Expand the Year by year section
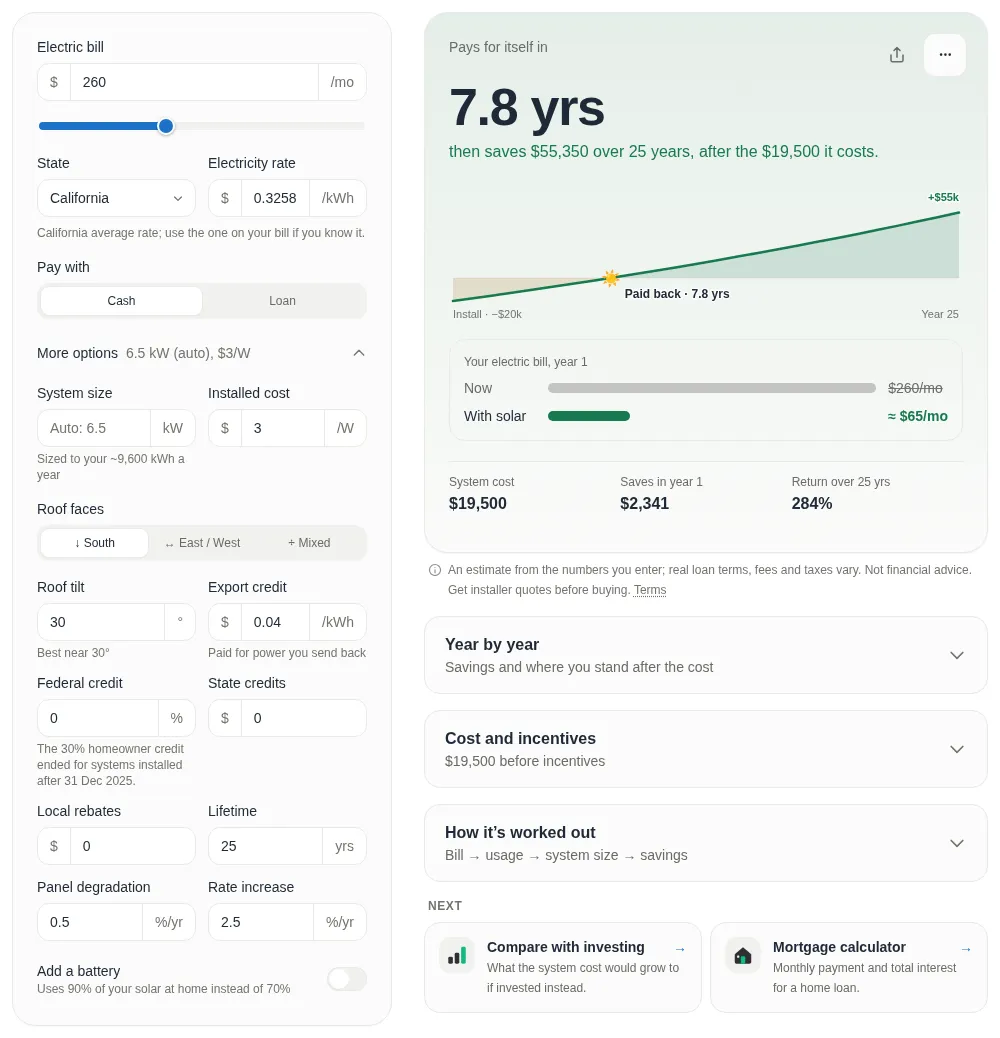This screenshot has width=1000, height=1038. (x=705, y=655)
